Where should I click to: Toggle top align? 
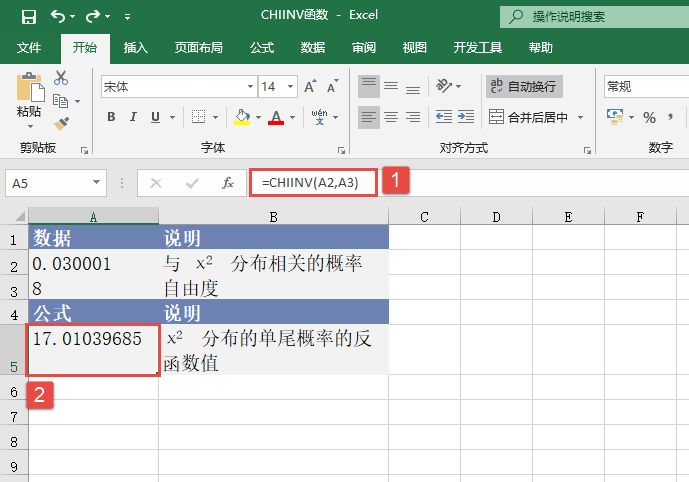(x=369, y=86)
